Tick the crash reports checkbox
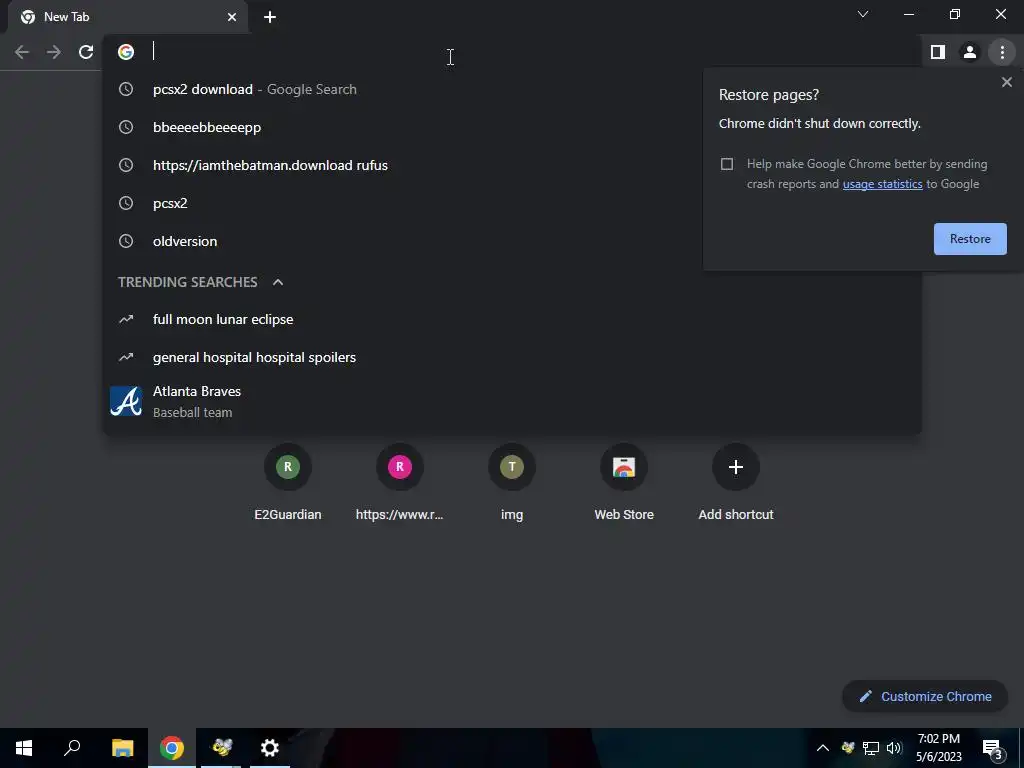The height and width of the screenshot is (768, 1024). tap(727, 164)
